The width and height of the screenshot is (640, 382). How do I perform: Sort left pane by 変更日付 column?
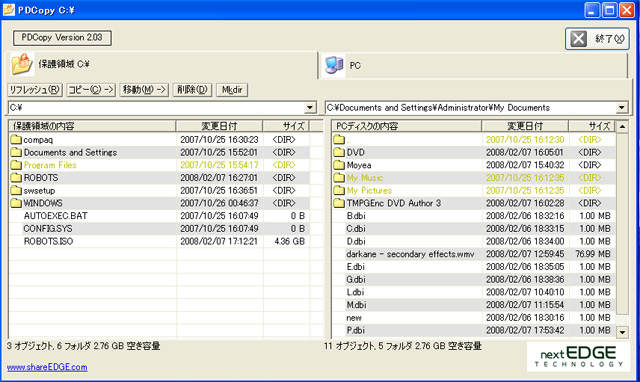[220, 126]
